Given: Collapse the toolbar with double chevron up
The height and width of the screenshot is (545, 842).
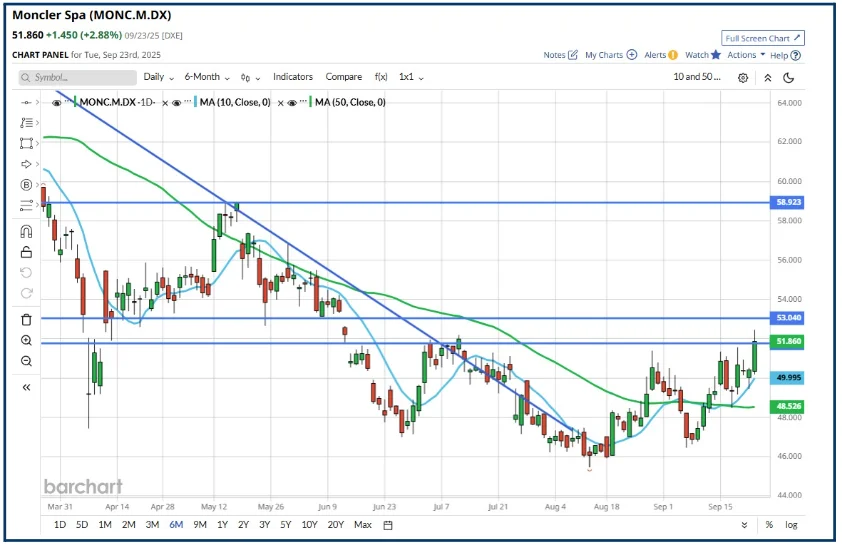Looking at the screenshot, I should (768, 78).
